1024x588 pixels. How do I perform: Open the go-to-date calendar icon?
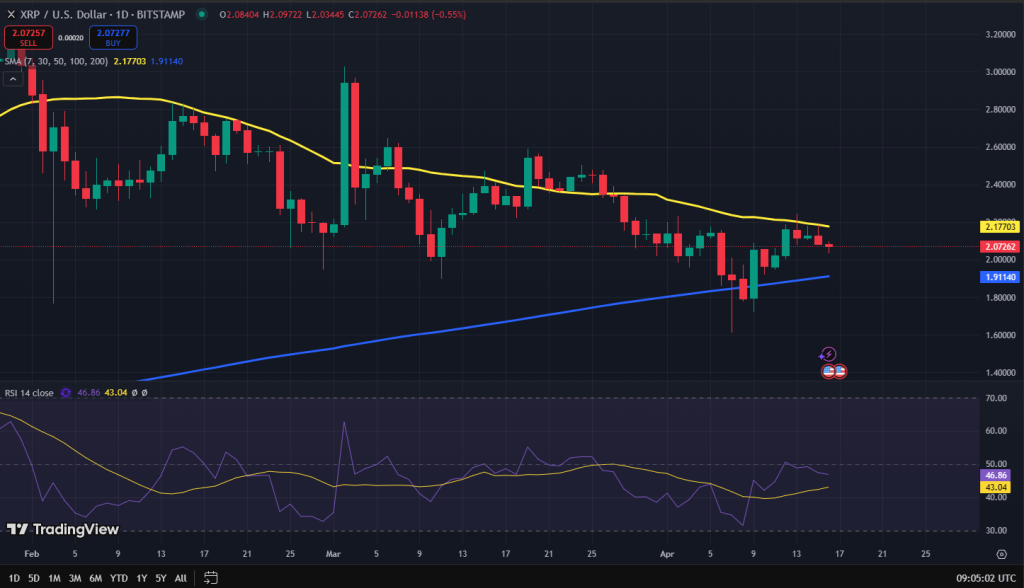click(210, 578)
